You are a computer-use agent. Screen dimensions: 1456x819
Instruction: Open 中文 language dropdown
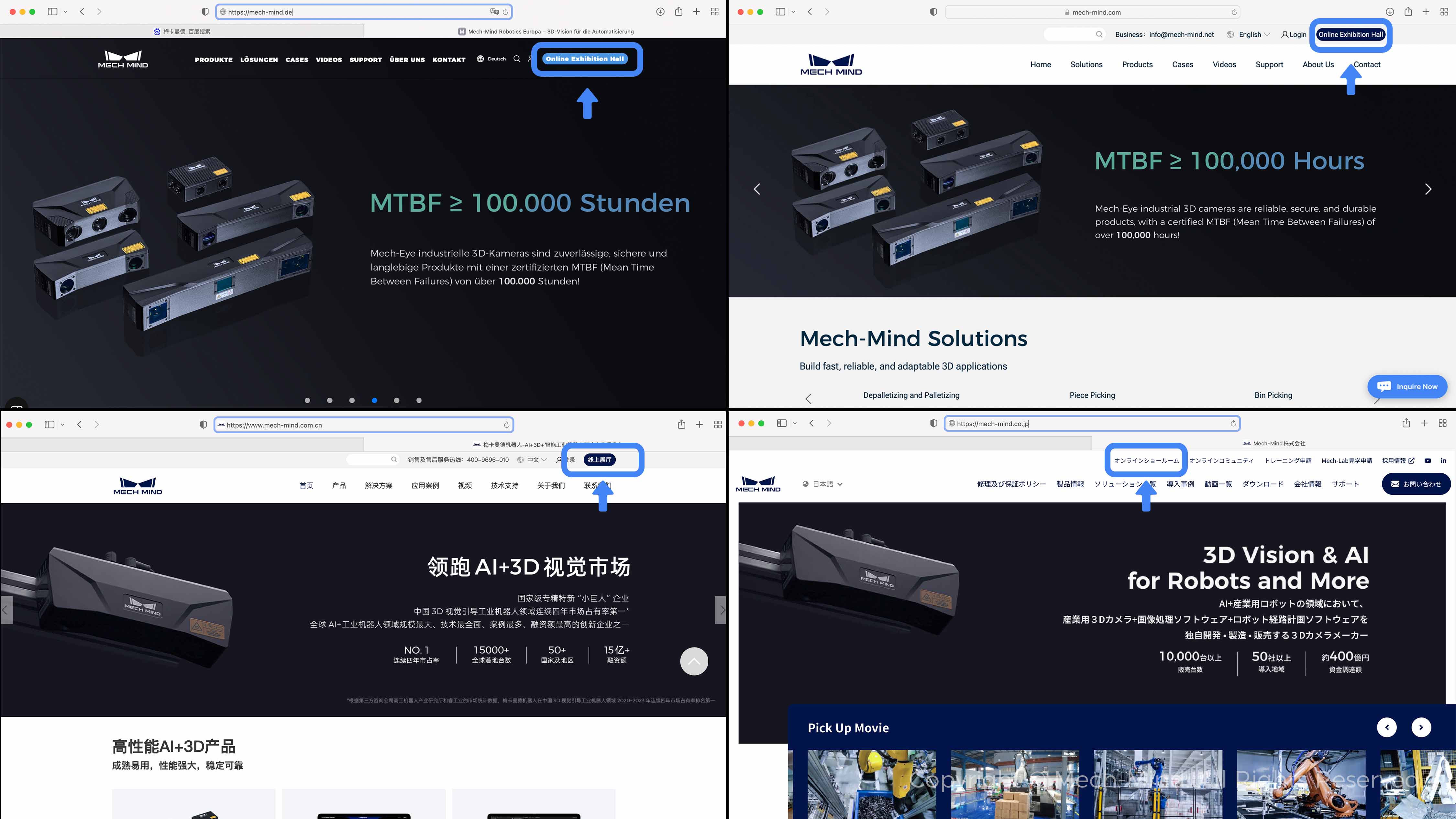(x=532, y=459)
